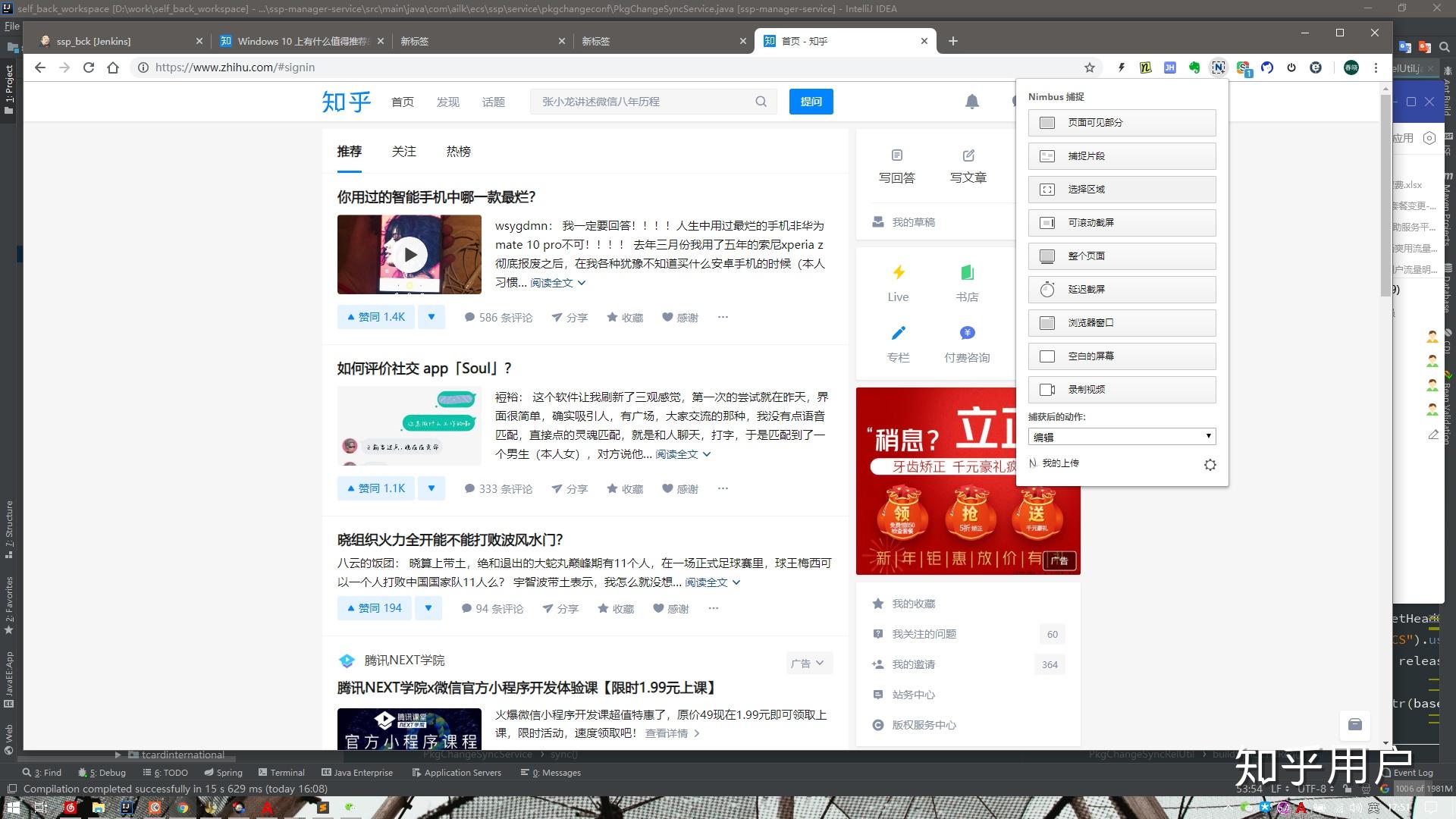Click the Evernote extension icon in toolbar
This screenshot has height=819, width=1456.
click(x=1194, y=67)
